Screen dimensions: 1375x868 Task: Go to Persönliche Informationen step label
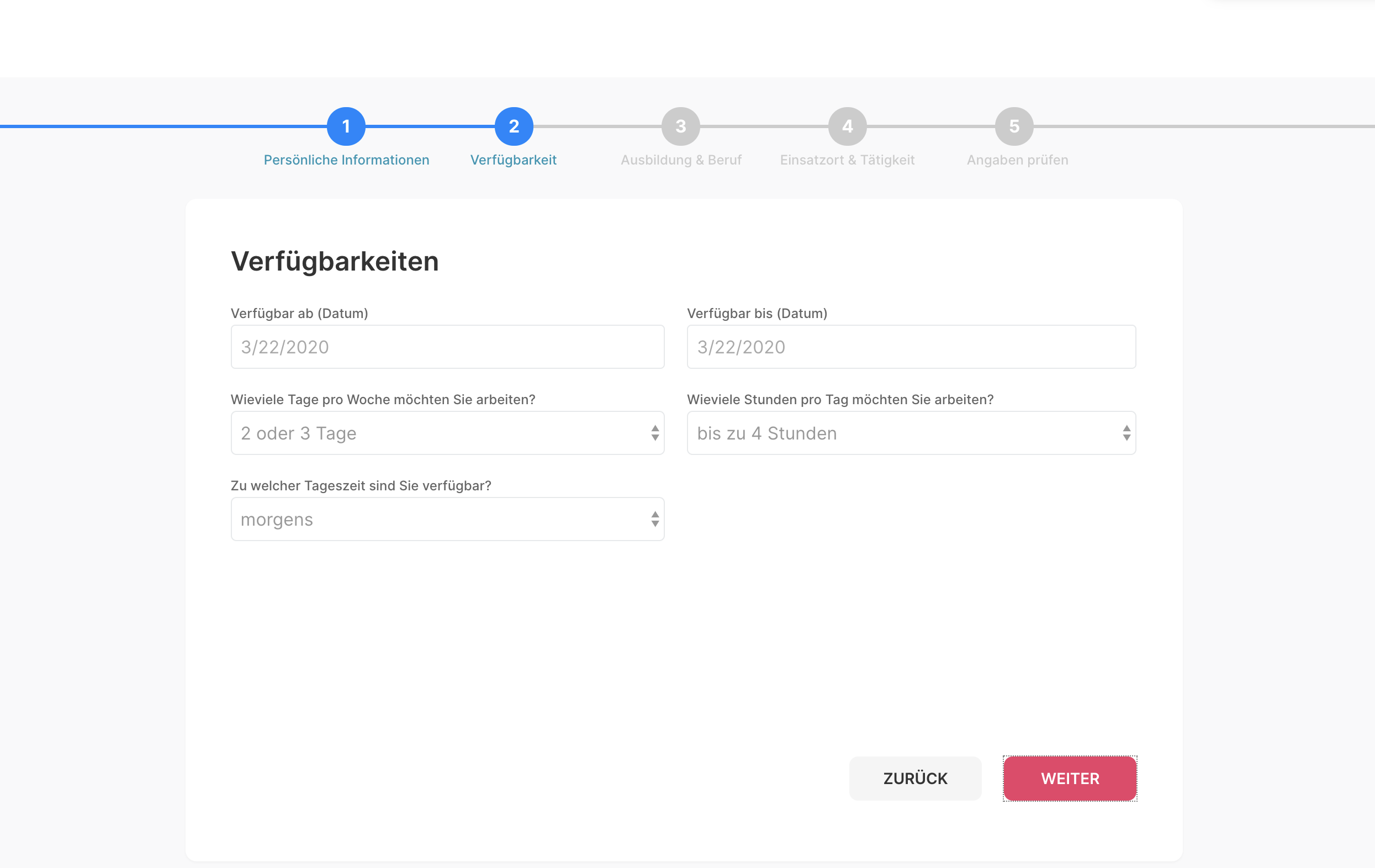[346, 160]
